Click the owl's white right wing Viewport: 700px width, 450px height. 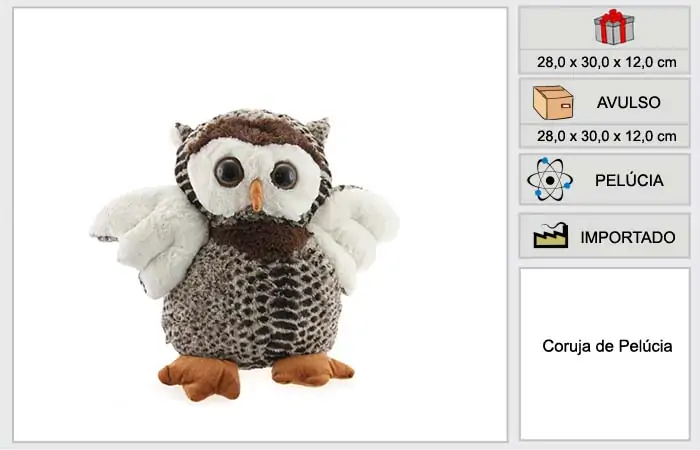tap(355, 234)
